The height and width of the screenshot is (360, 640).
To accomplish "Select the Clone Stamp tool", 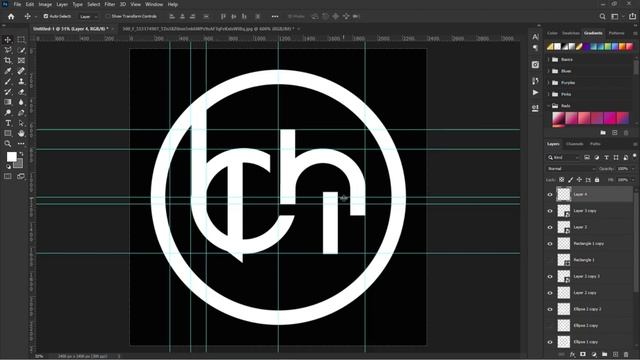I will tap(21, 82).
